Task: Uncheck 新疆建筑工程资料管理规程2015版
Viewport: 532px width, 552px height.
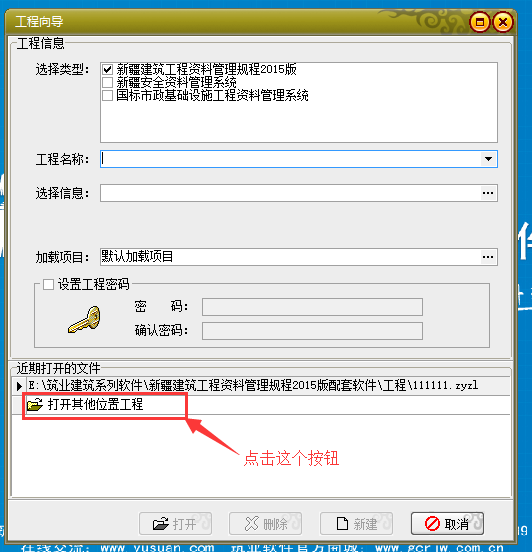Action: (107, 69)
